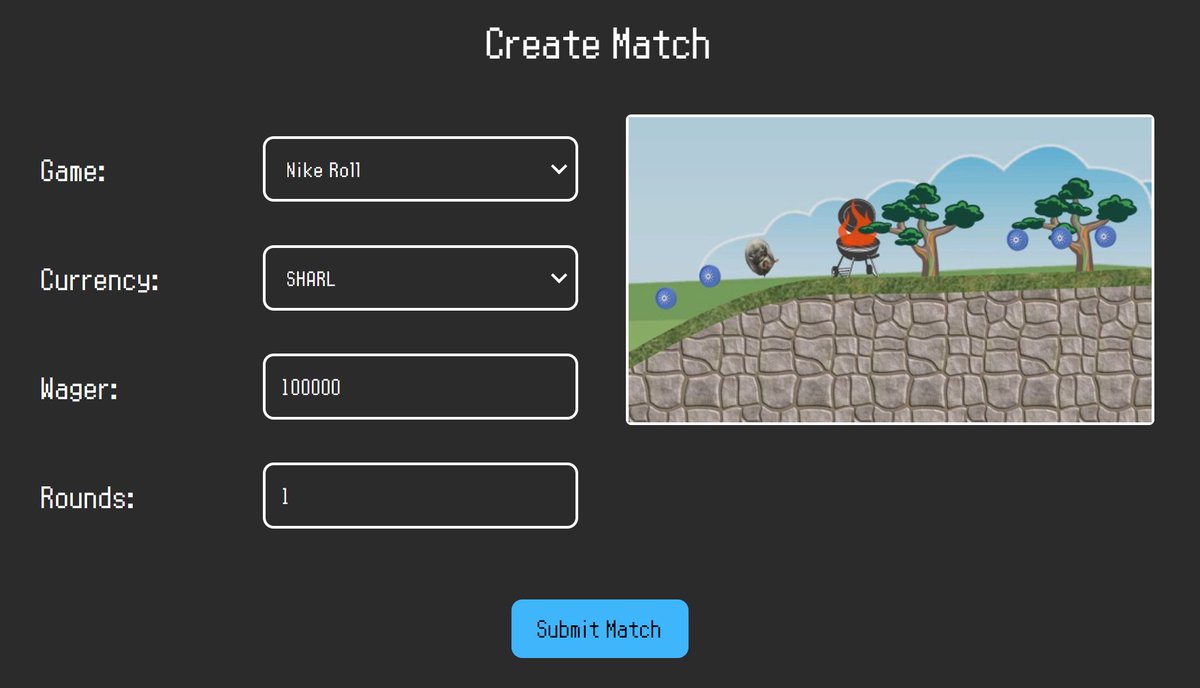The image size is (1200, 688).
Task: Click the rolling hamster character in the preview
Action: [762, 259]
